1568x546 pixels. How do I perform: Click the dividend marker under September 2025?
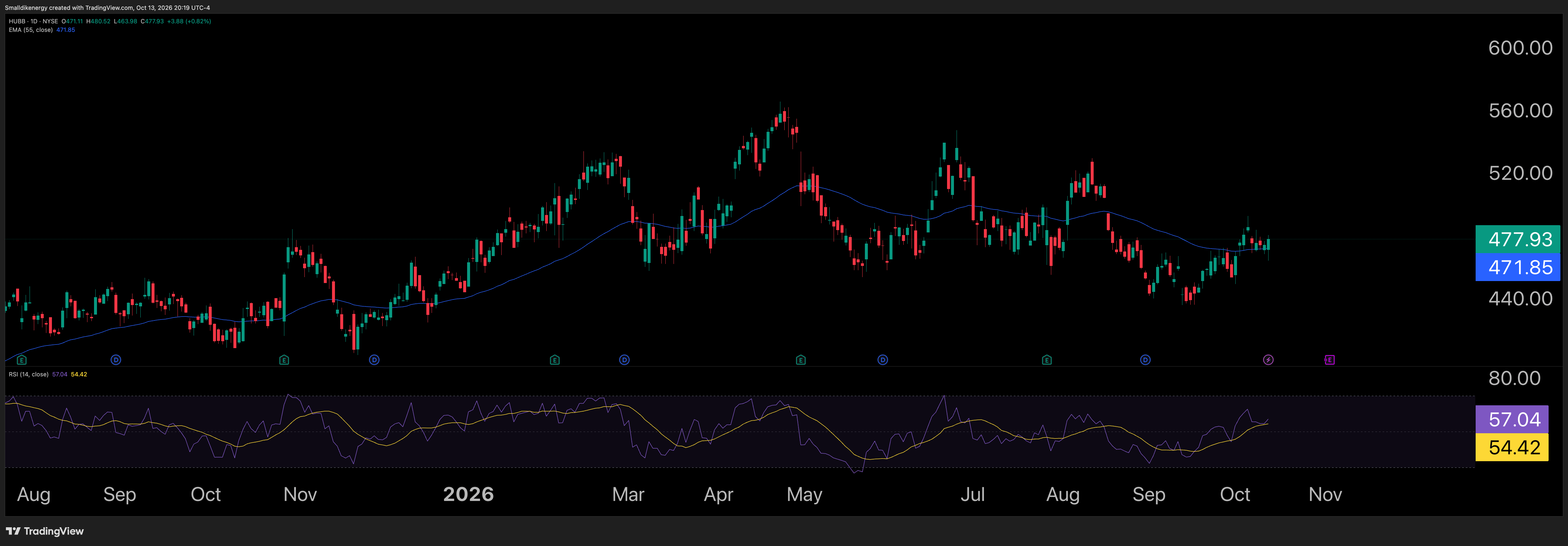point(116,360)
